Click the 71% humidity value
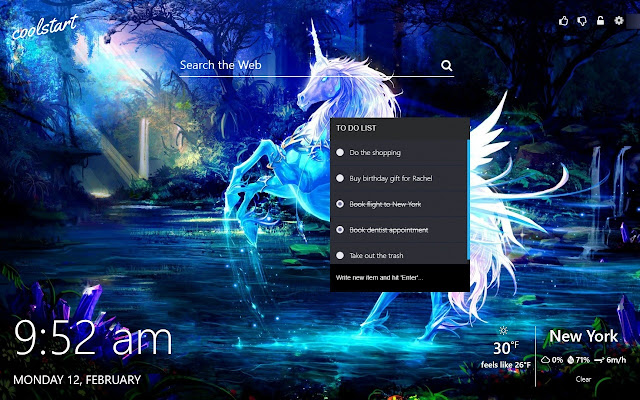Image resolution: width=640 pixels, height=400 pixels. tap(583, 360)
